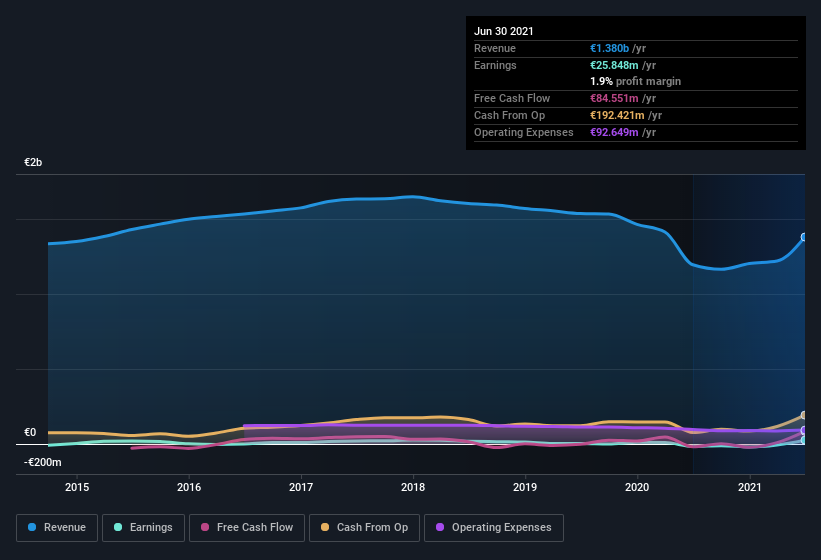This screenshot has height=560, width=821.
Task: Click the 2018 x-axis label
Action: click(413, 487)
